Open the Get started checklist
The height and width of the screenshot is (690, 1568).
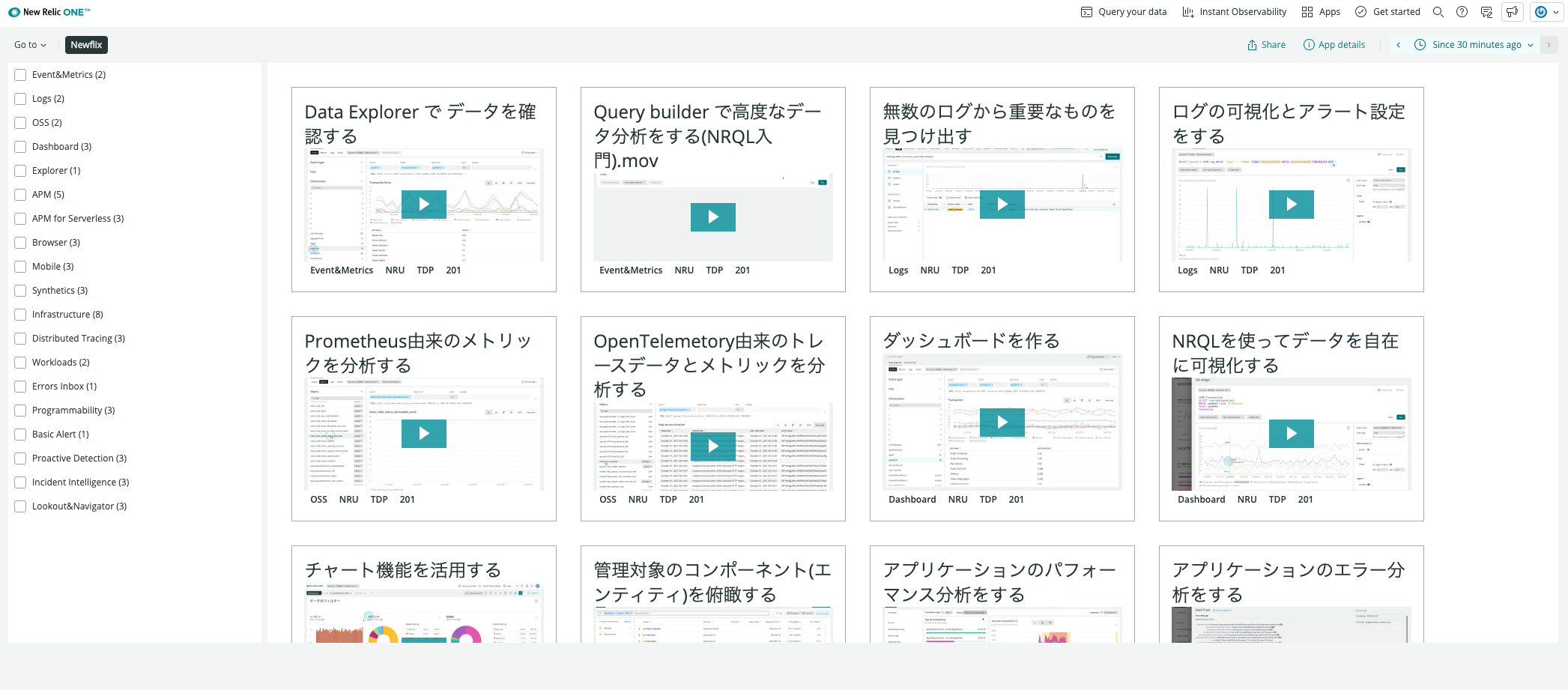pyautogui.click(x=1387, y=12)
